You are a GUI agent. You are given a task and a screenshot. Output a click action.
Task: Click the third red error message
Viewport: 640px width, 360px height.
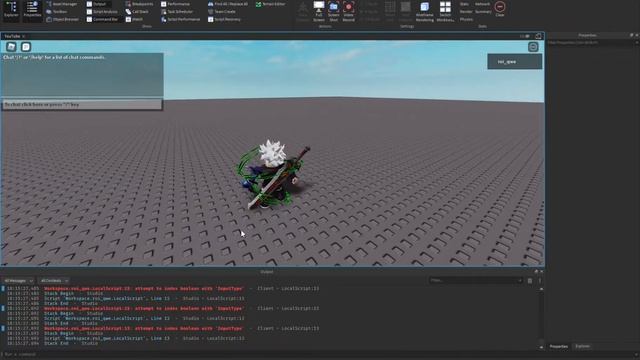point(144,329)
